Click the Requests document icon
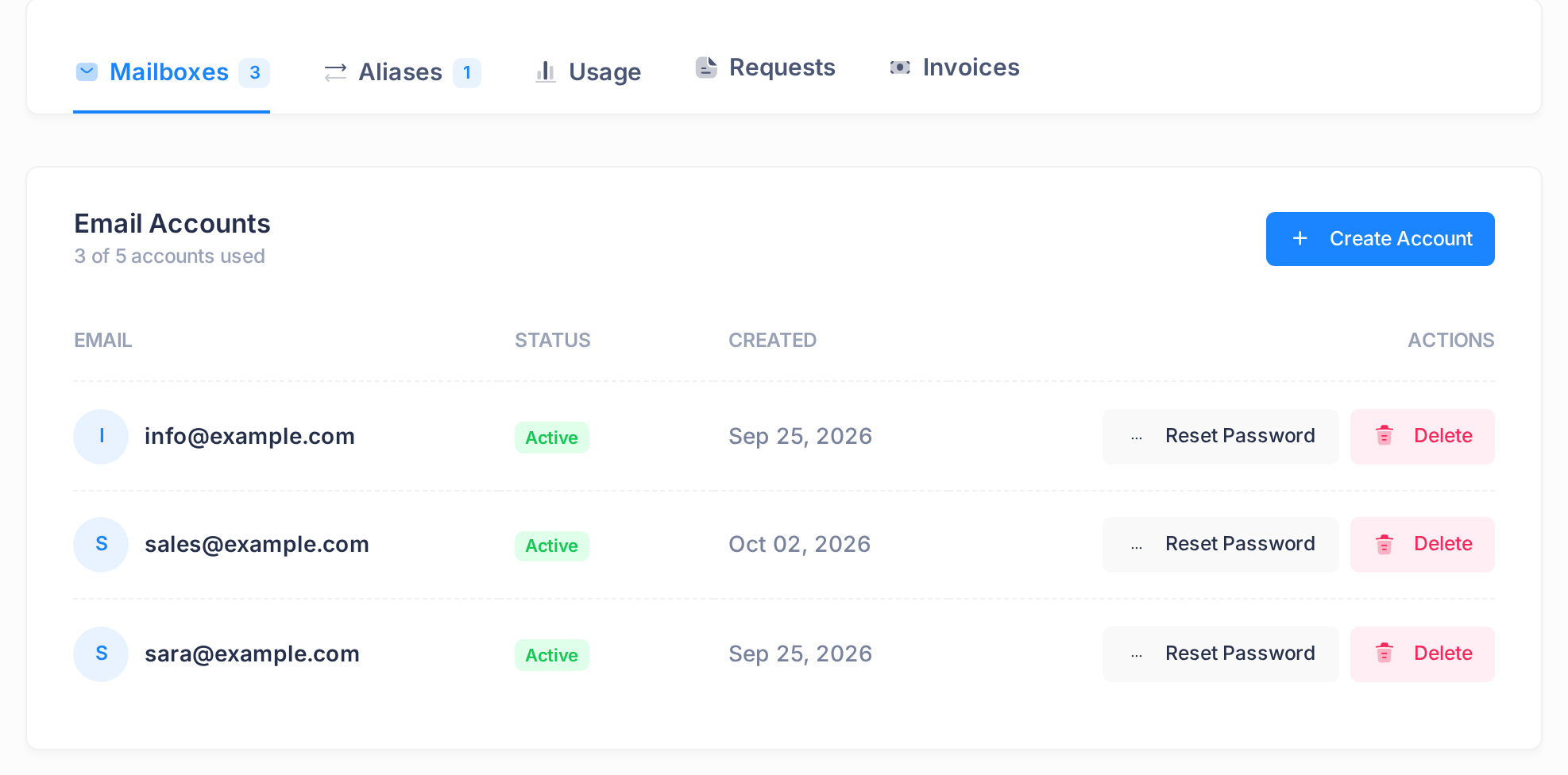Image resolution: width=1568 pixels, height=775 pixels. pos(706,67)
